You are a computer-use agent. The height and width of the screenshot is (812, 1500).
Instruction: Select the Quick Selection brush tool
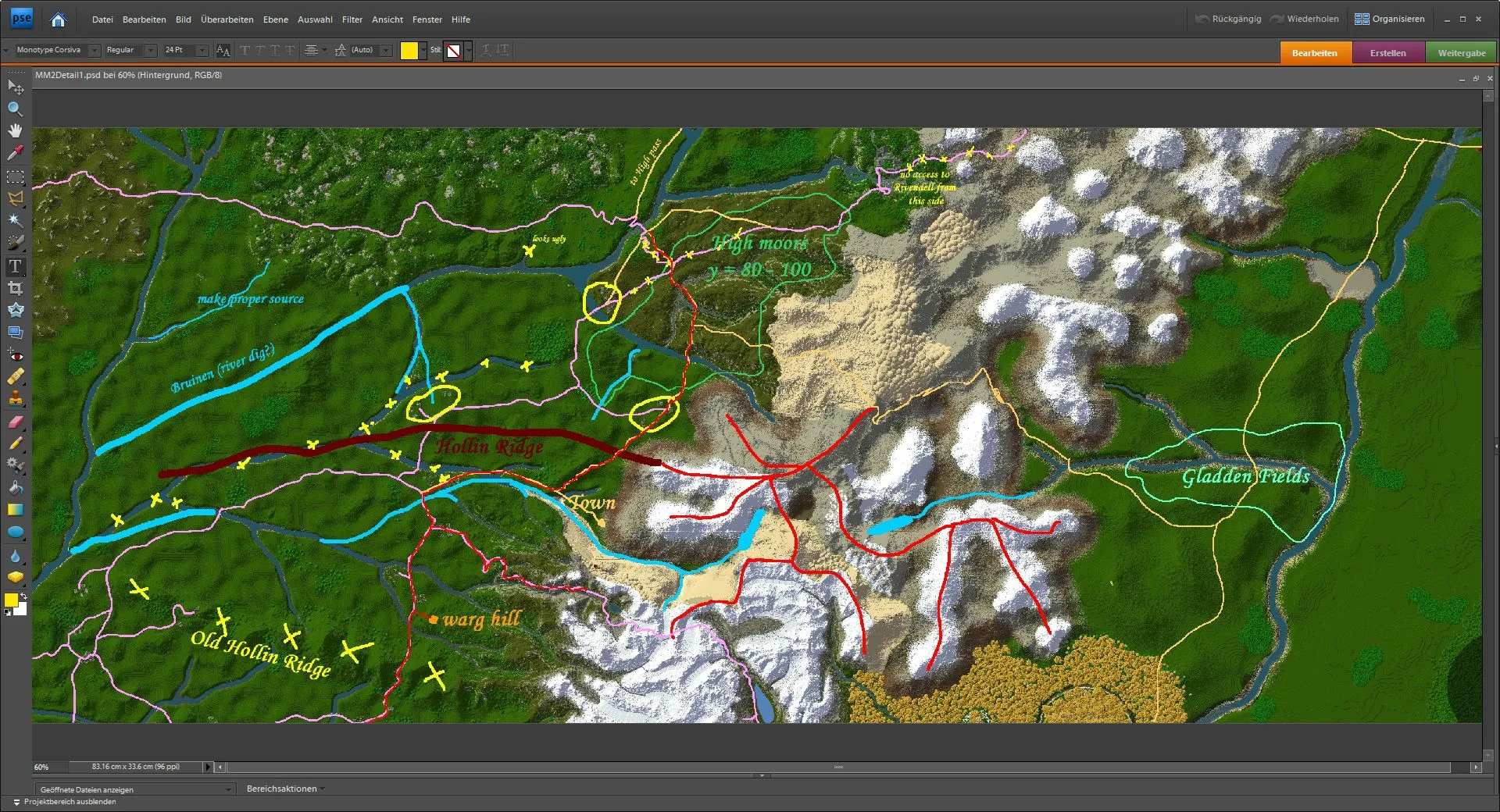(x=16, y=243)
